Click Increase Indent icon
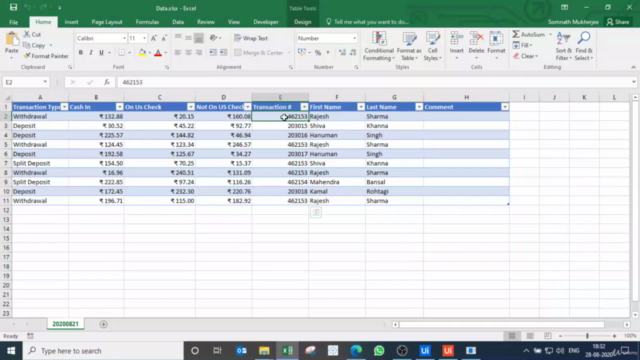 pyautogui.click(x=223, y=53)
